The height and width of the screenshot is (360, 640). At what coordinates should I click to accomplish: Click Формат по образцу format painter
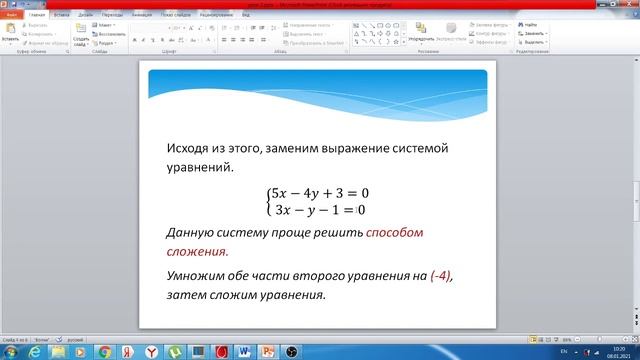[45, 43]
